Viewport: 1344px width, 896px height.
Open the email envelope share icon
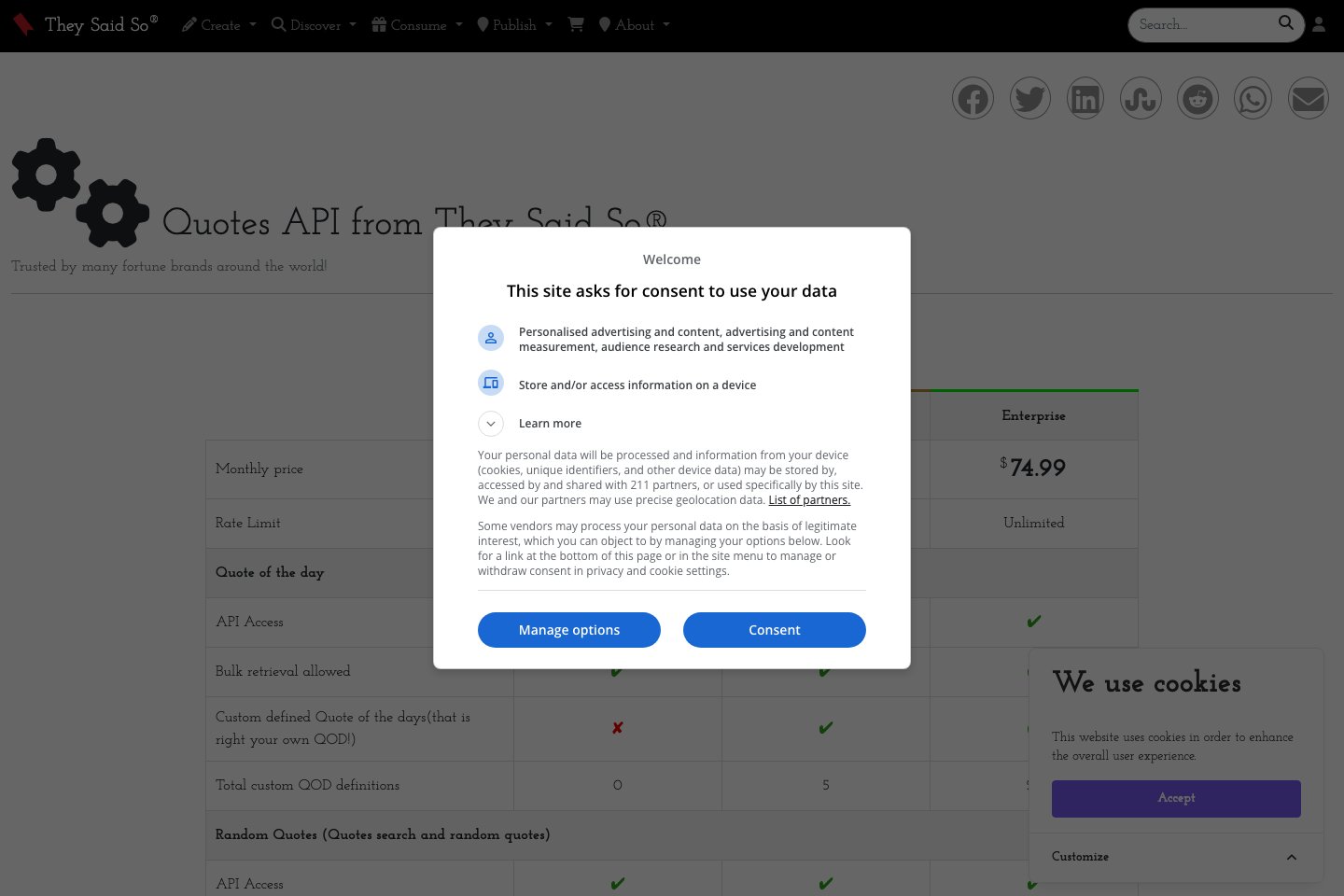pyautogui.click(x=1308, y=98)
